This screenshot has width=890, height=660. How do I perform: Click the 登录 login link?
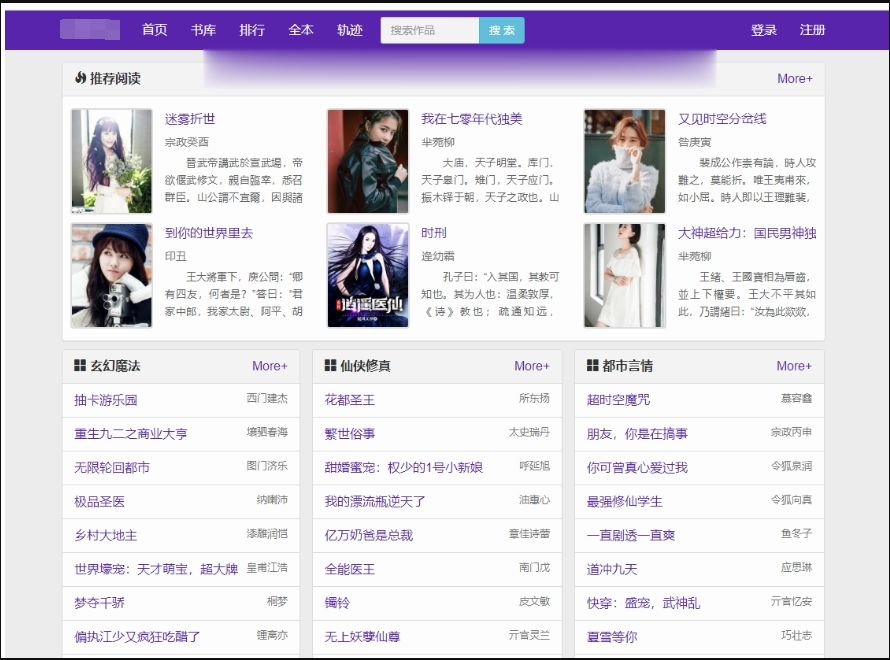(x=764, y=30)
